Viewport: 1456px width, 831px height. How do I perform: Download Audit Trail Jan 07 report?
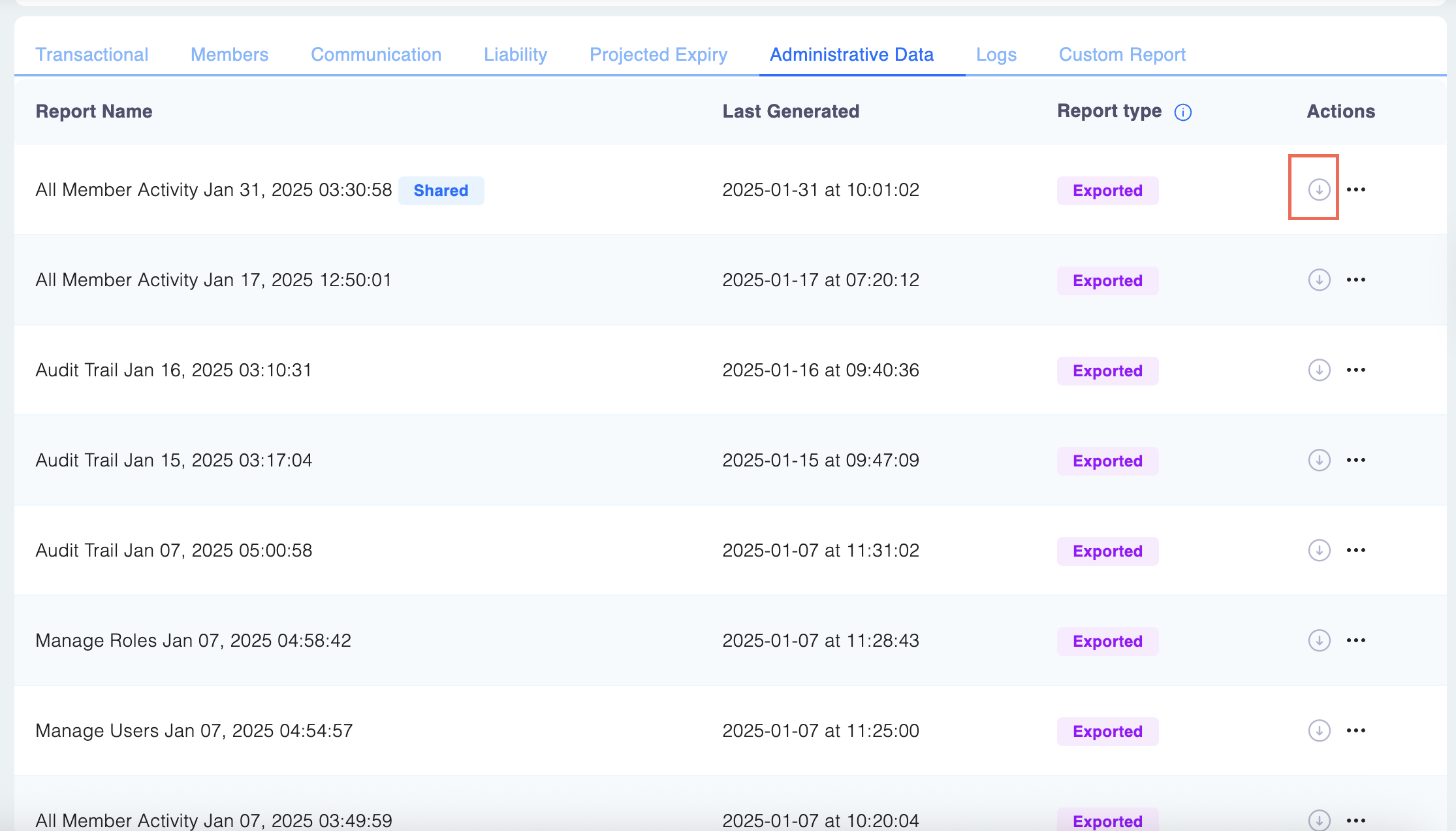[x=1319, y=550]
